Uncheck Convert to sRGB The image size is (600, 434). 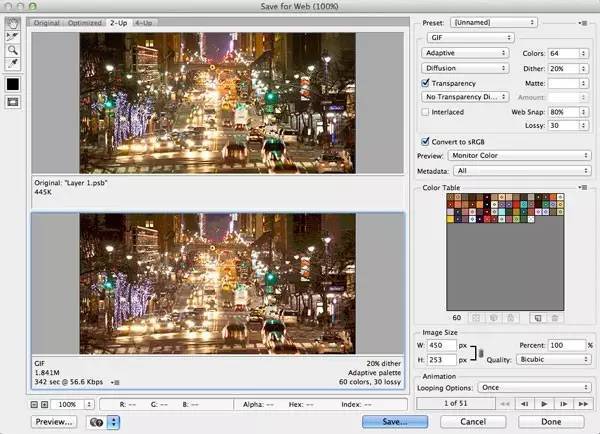pos(426,141)
